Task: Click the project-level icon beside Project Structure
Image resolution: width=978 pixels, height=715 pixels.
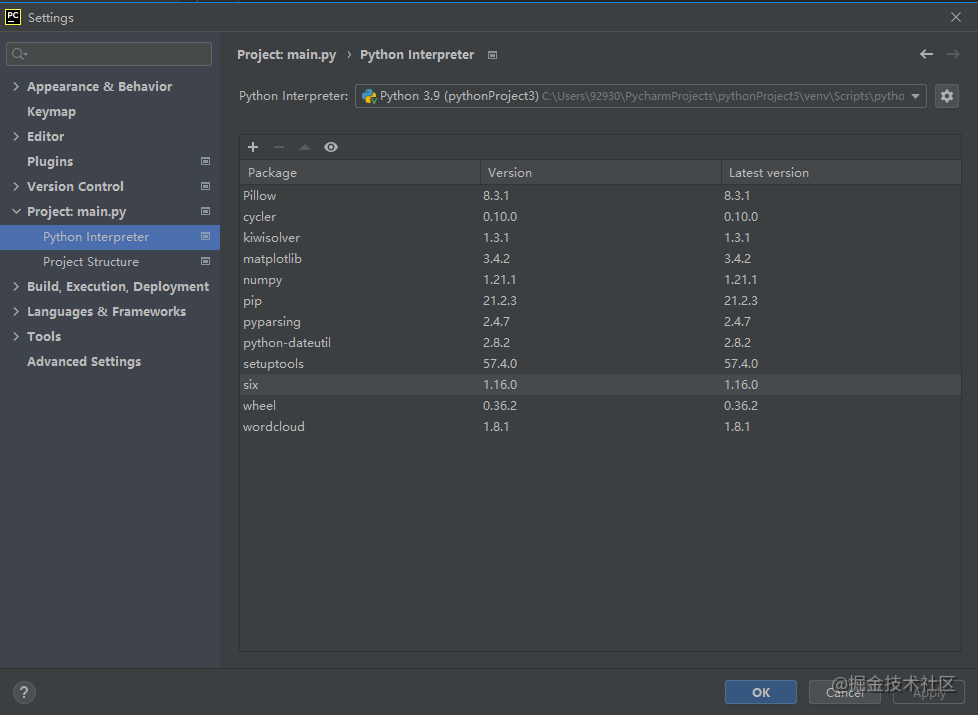Action: [x=205, y=261]
